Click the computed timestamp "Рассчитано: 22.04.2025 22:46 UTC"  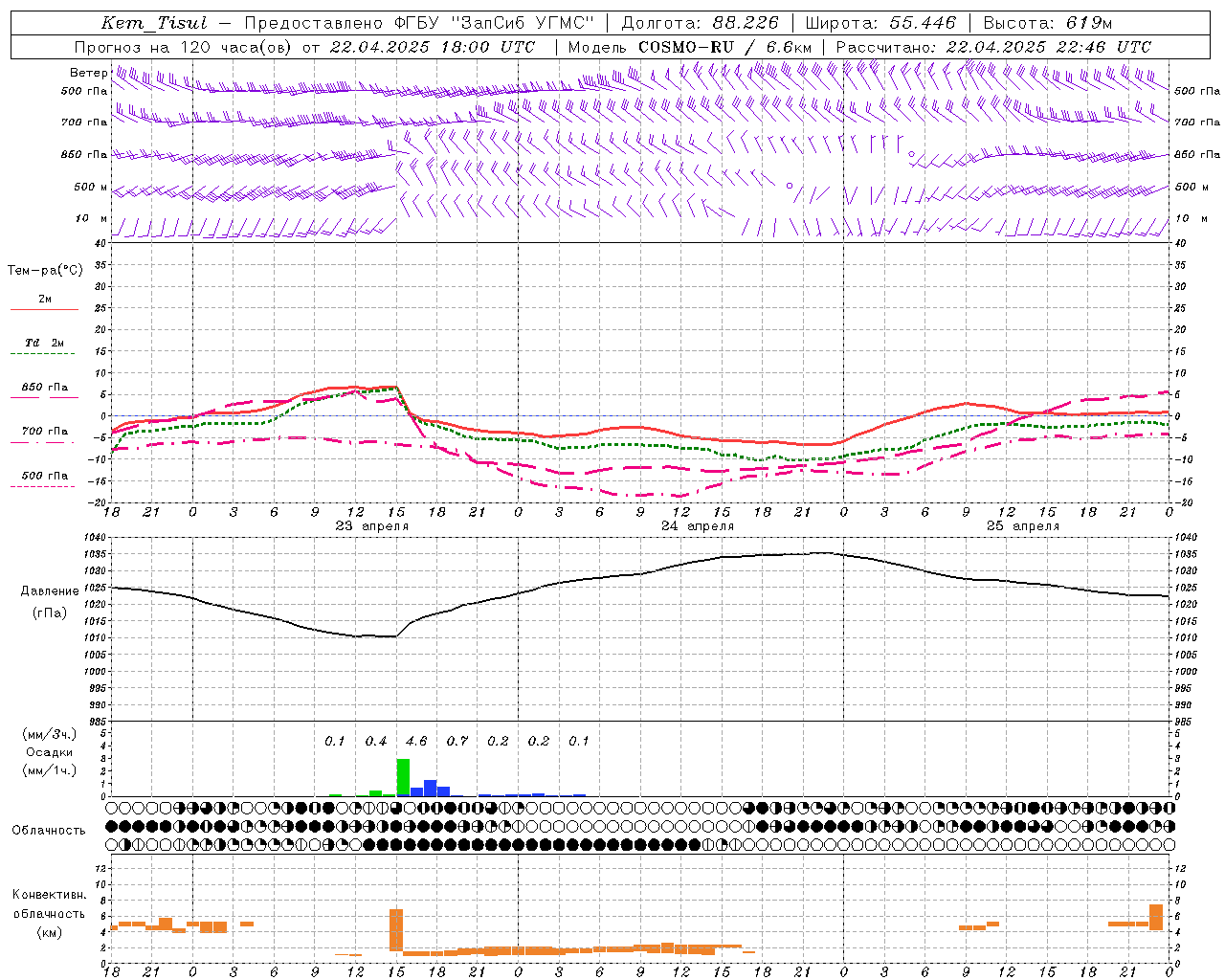pos(993,47)
